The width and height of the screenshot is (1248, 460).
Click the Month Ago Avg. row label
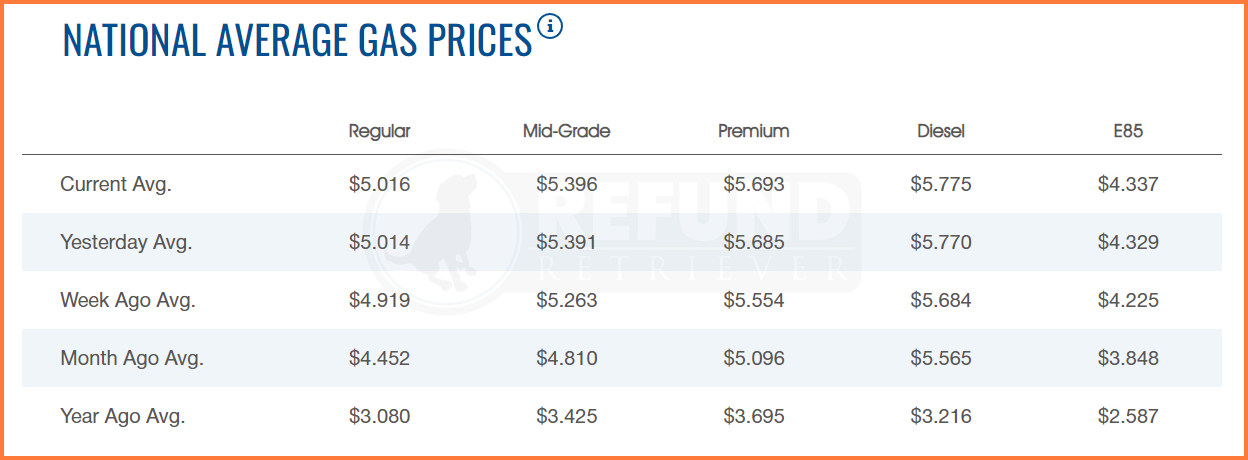point(132,358)
